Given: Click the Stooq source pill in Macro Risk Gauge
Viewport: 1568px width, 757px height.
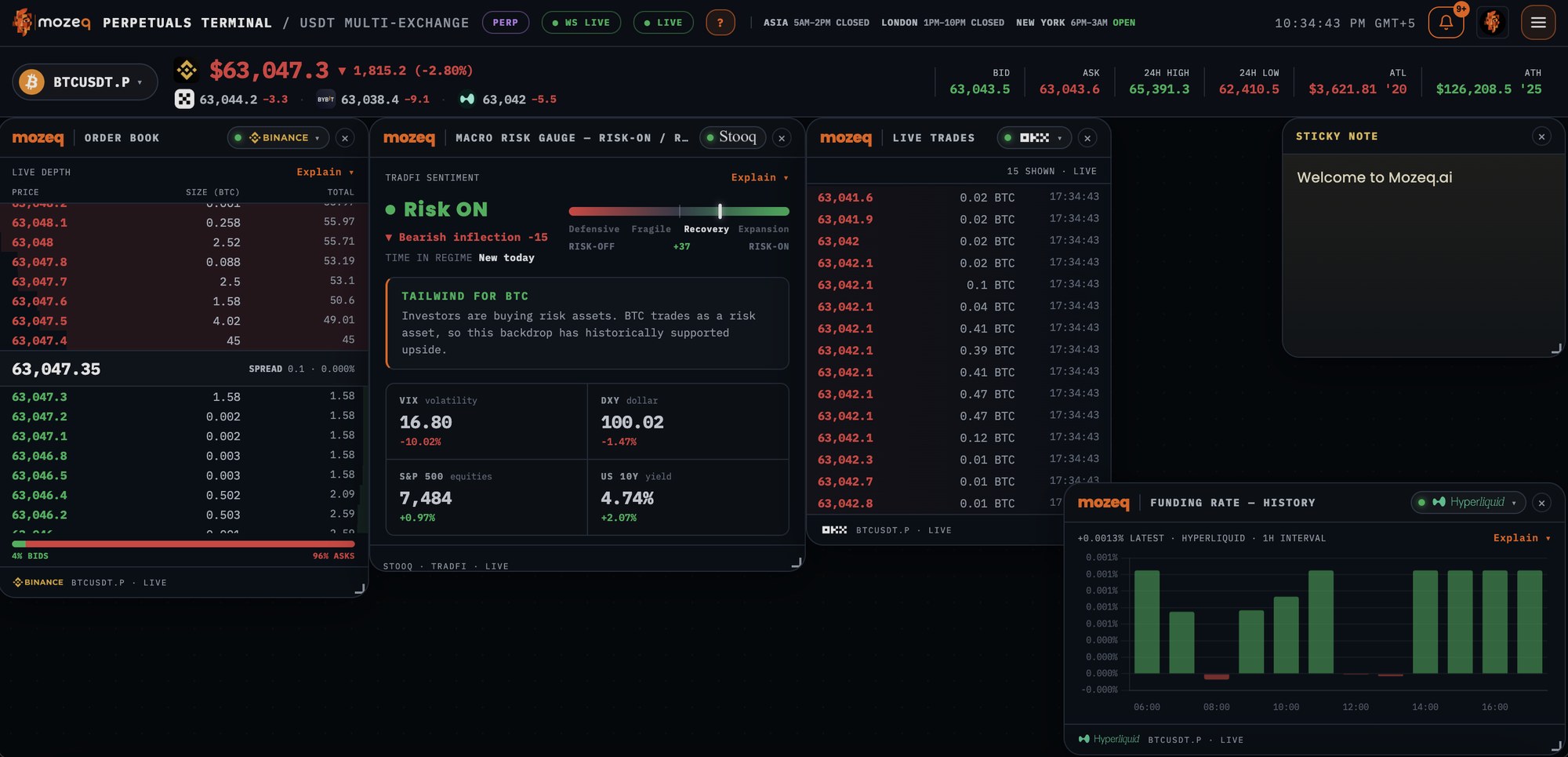Looking at the screenshot, I should tap(732, 137).
